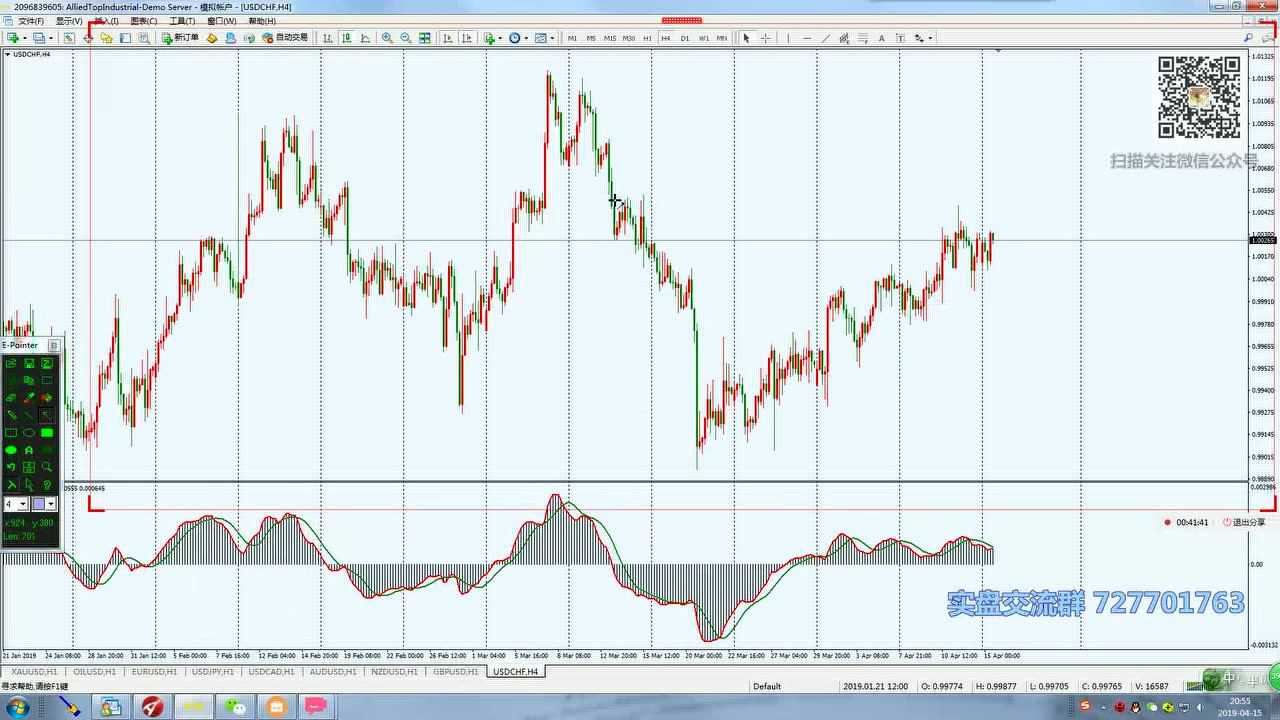
Task: Select the E-Pointer text 'A' tool
Action: point(29,450)
